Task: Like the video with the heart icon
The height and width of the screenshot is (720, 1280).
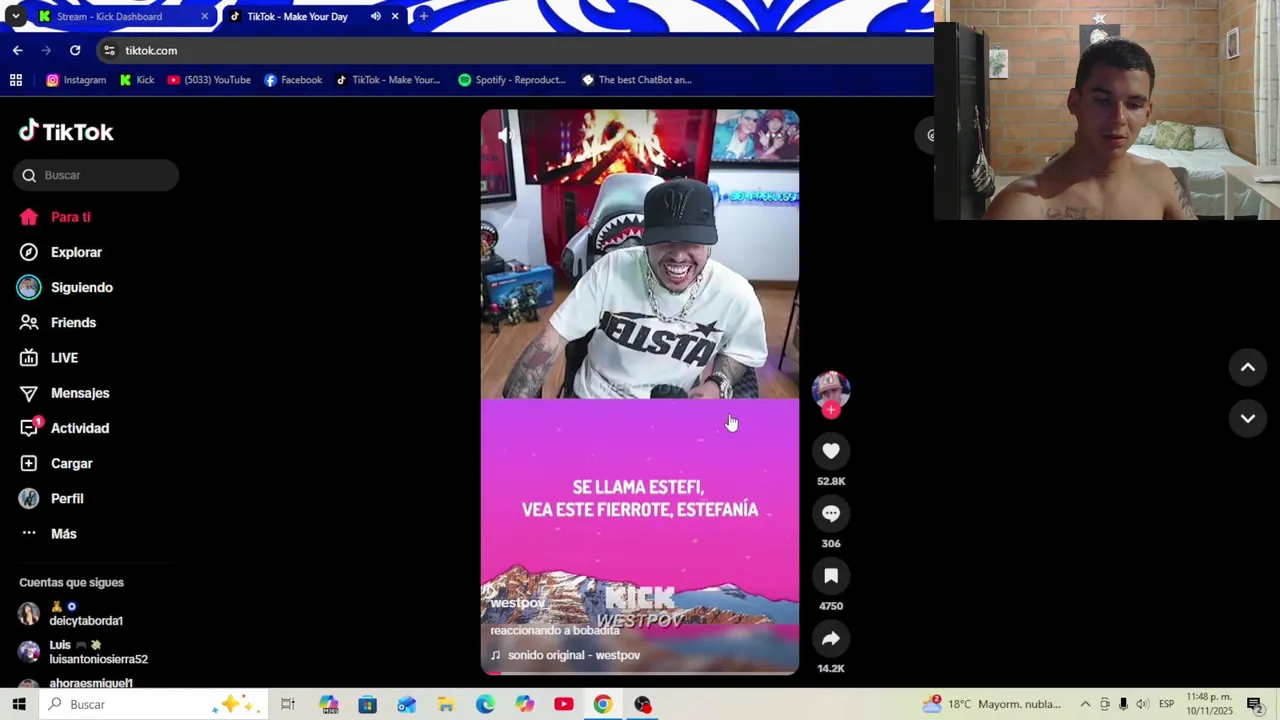Action: (x=831, y=451)
